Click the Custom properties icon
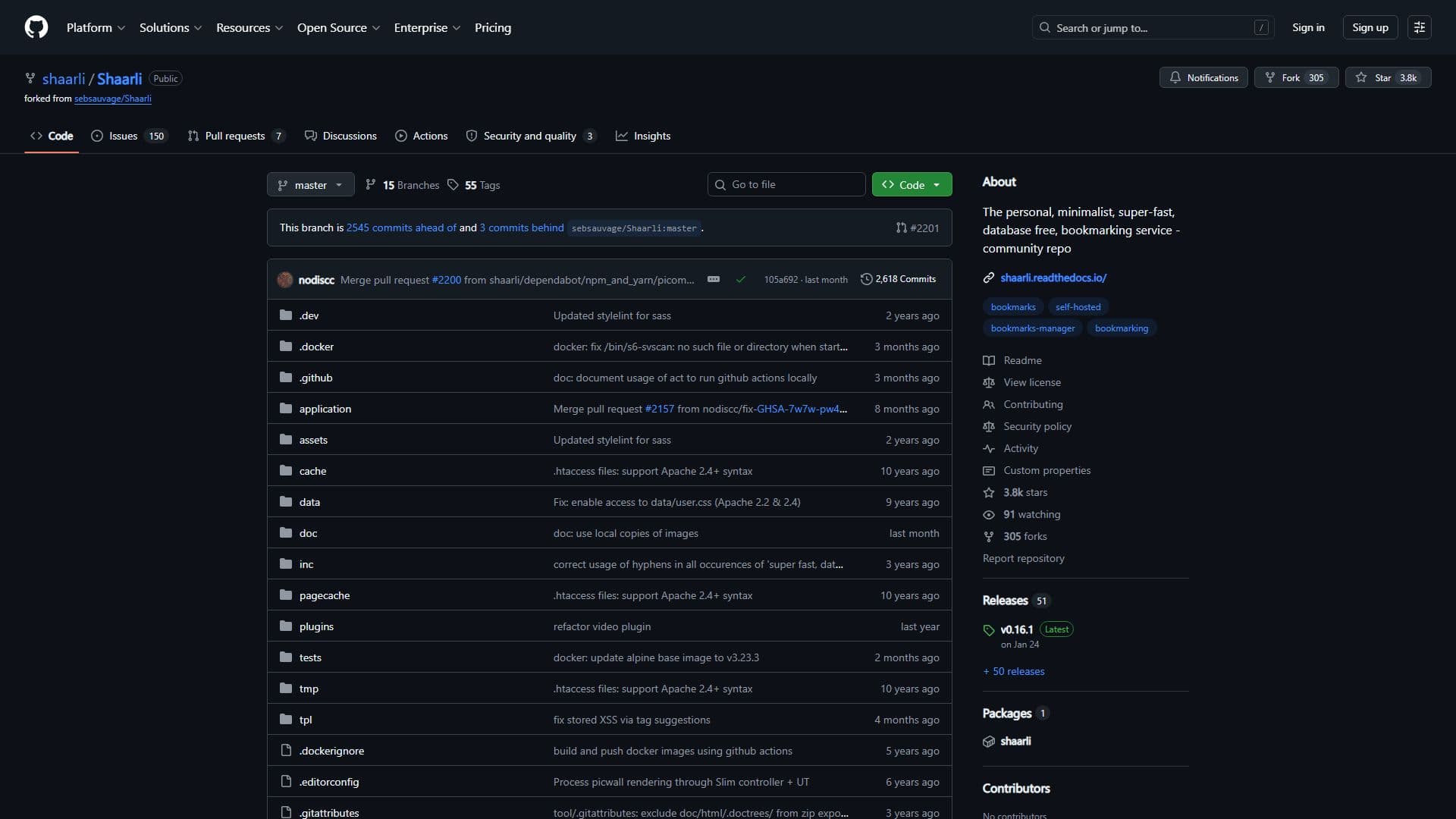Image resolution: width=1456 pixels, height=819 pixels. point(989,470)
